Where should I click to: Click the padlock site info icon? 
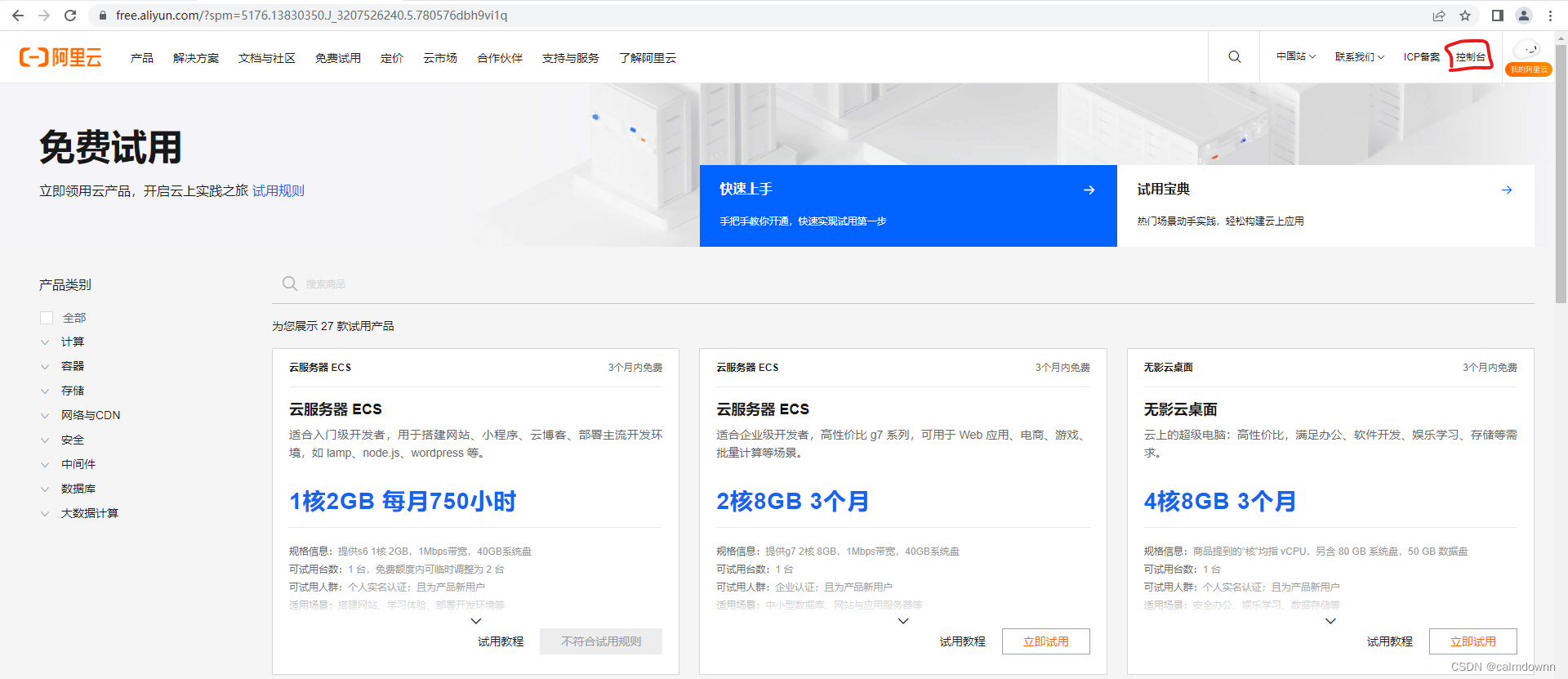[102, 16]
